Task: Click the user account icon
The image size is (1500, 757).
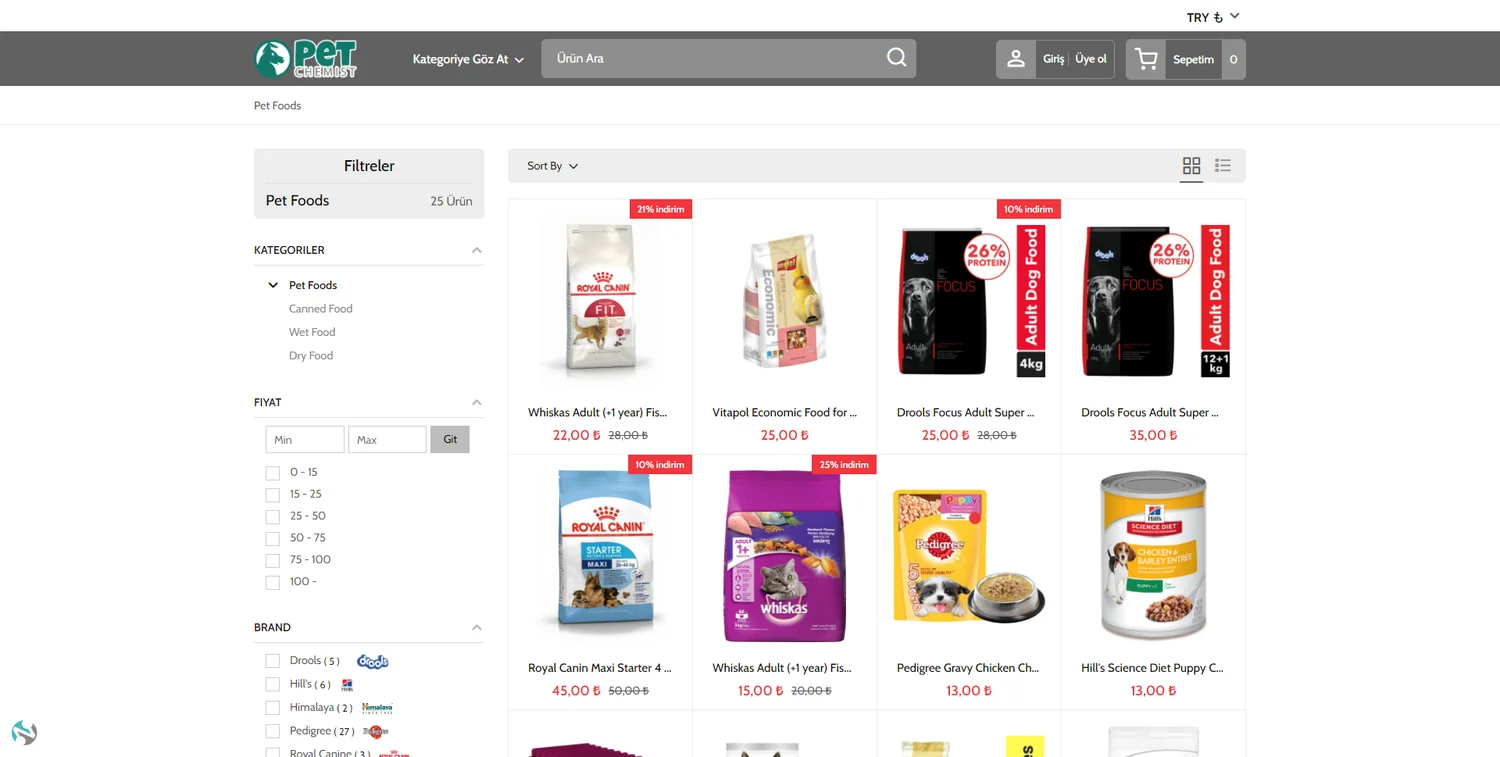Action: pyautogui.click(x=1016, y=59)
